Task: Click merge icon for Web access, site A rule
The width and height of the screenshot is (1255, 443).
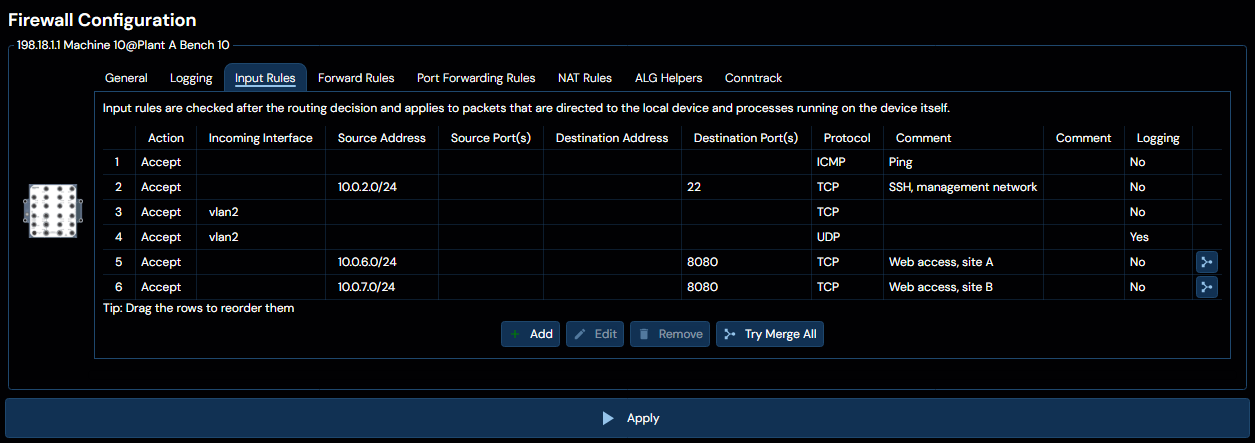Action: tap(1207, 262)
